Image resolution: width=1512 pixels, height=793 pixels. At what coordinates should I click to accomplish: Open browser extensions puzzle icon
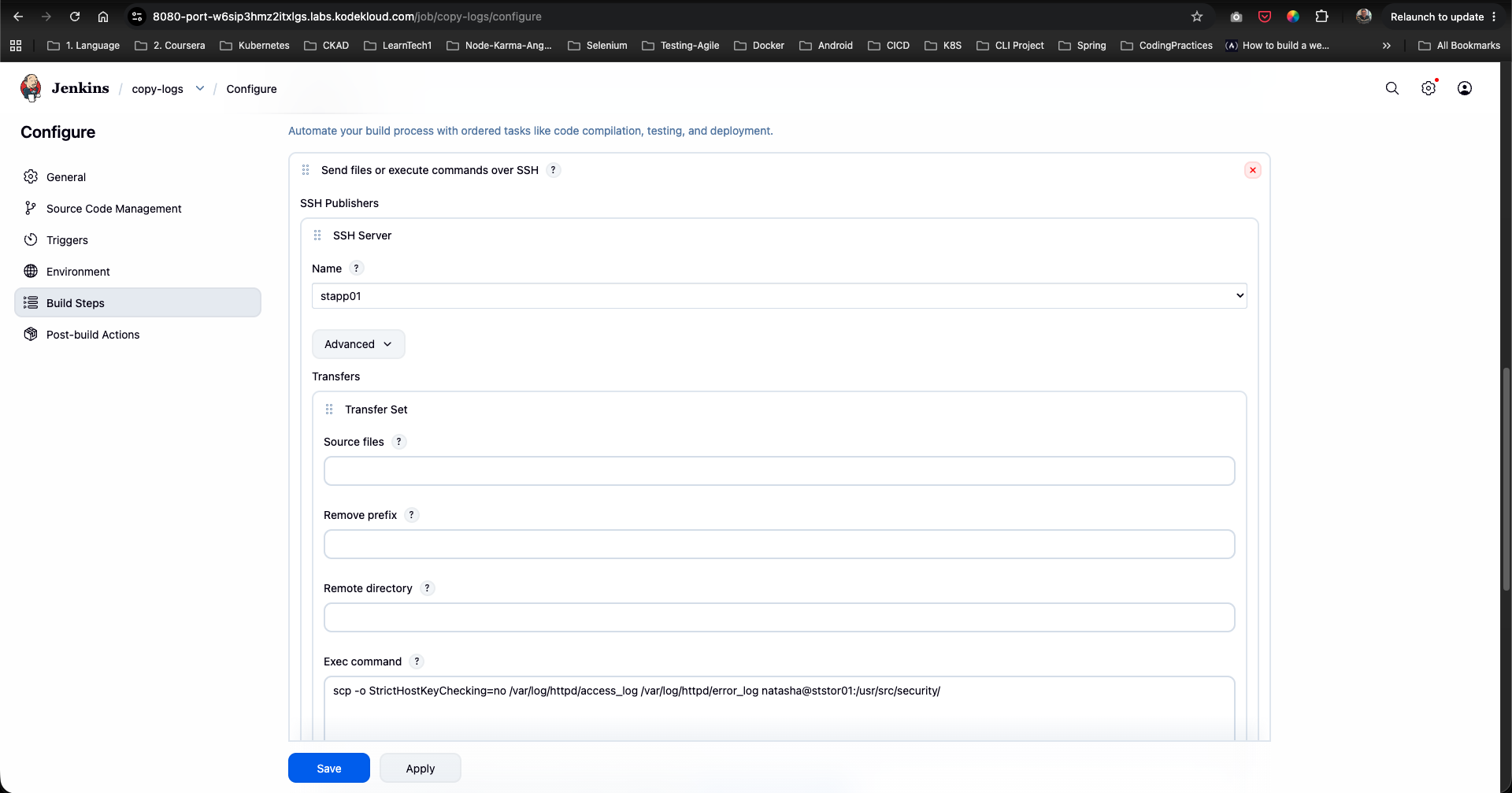[1322, 17]
